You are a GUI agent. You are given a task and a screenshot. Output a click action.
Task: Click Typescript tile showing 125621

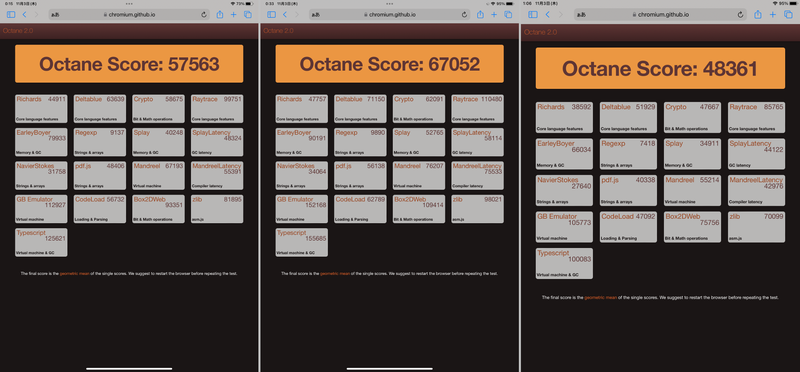[41, 242]
